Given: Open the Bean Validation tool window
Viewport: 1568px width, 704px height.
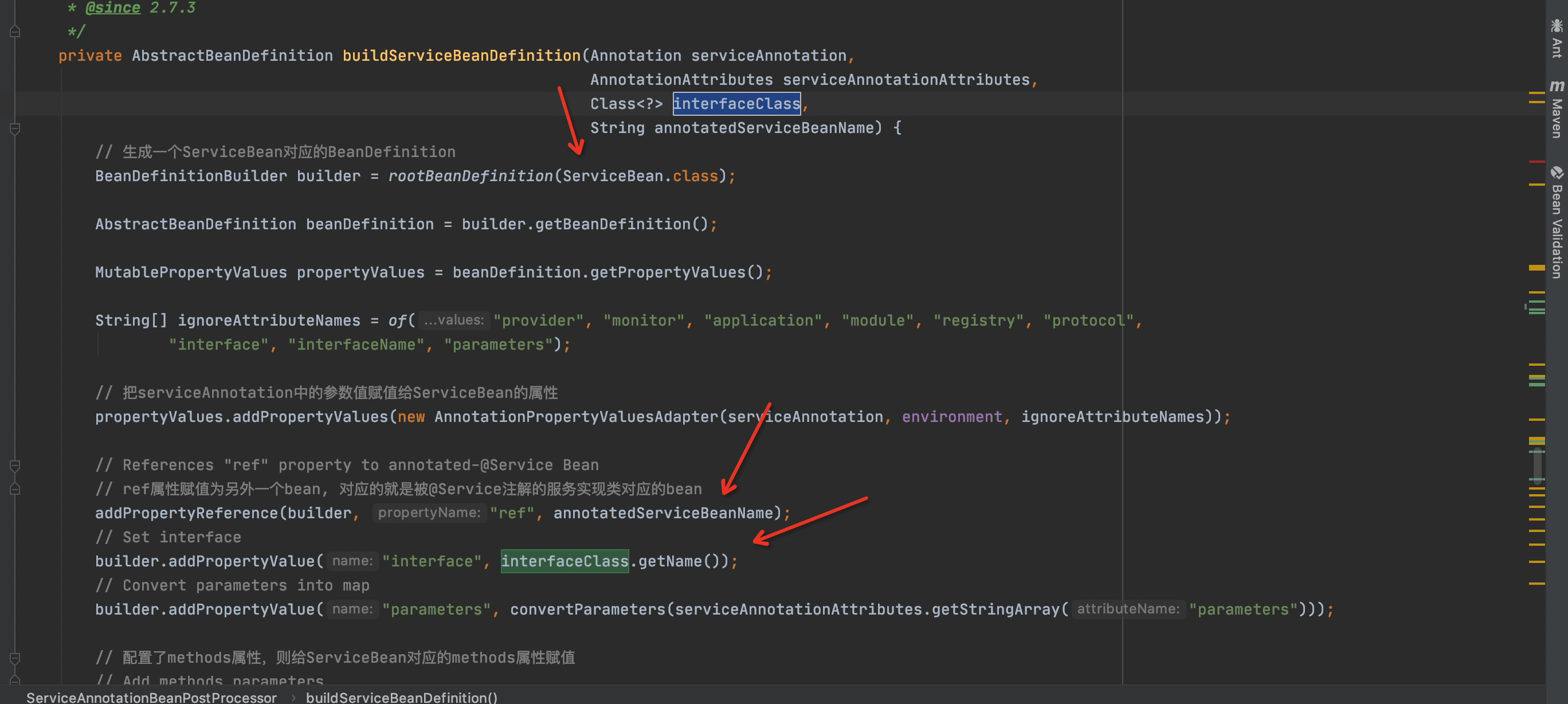Looking at the screenshot, I should point(1557,222).
